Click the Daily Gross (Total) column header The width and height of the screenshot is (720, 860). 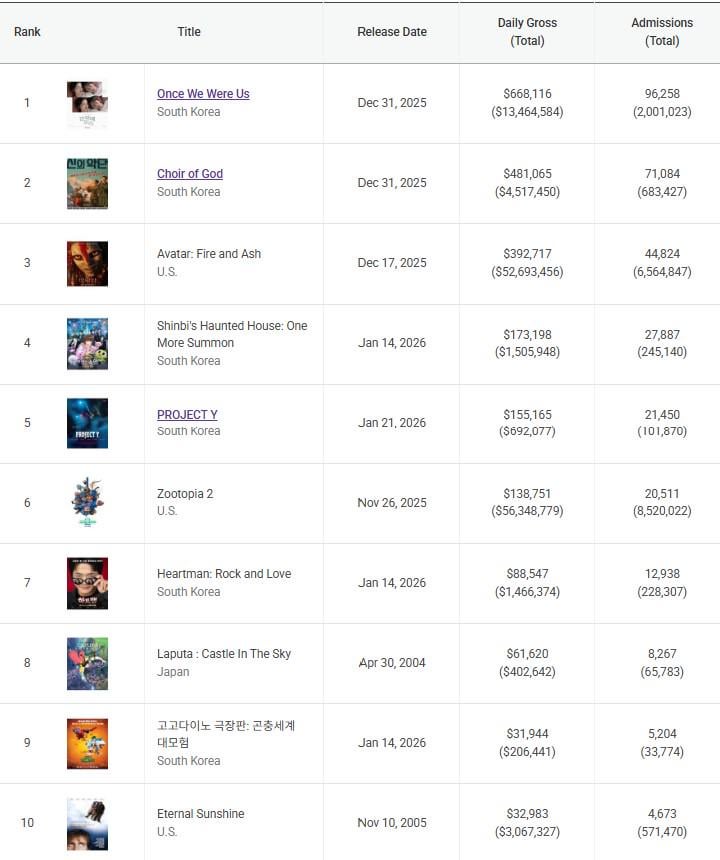click(x=527, y=32)
